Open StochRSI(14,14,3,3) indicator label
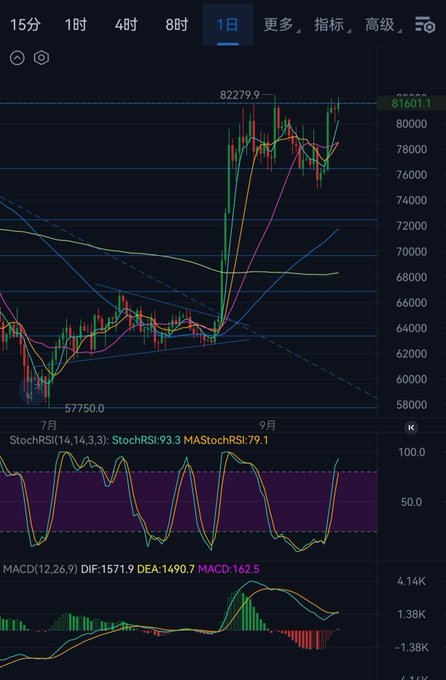 pyautogui.click(x=59, y=440)
